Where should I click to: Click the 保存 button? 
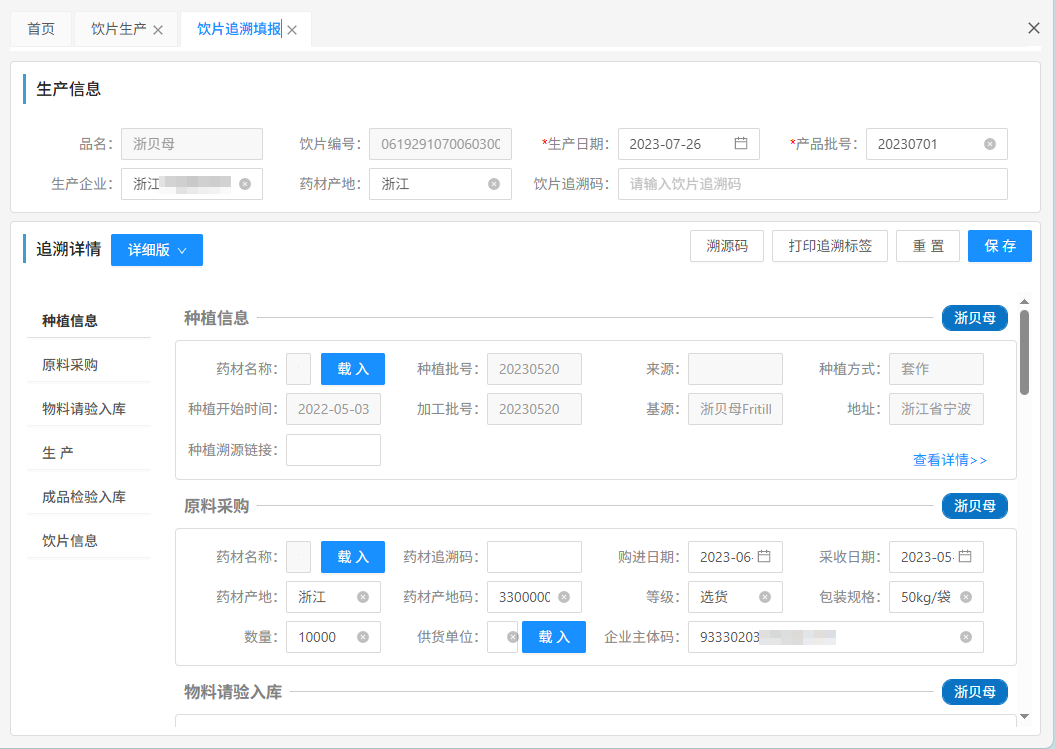[999, 246]
